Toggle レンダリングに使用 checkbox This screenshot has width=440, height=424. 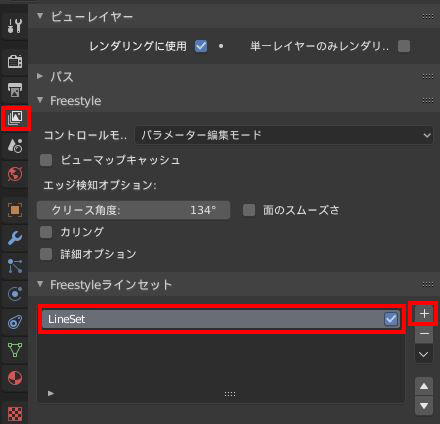pos(201,46)
